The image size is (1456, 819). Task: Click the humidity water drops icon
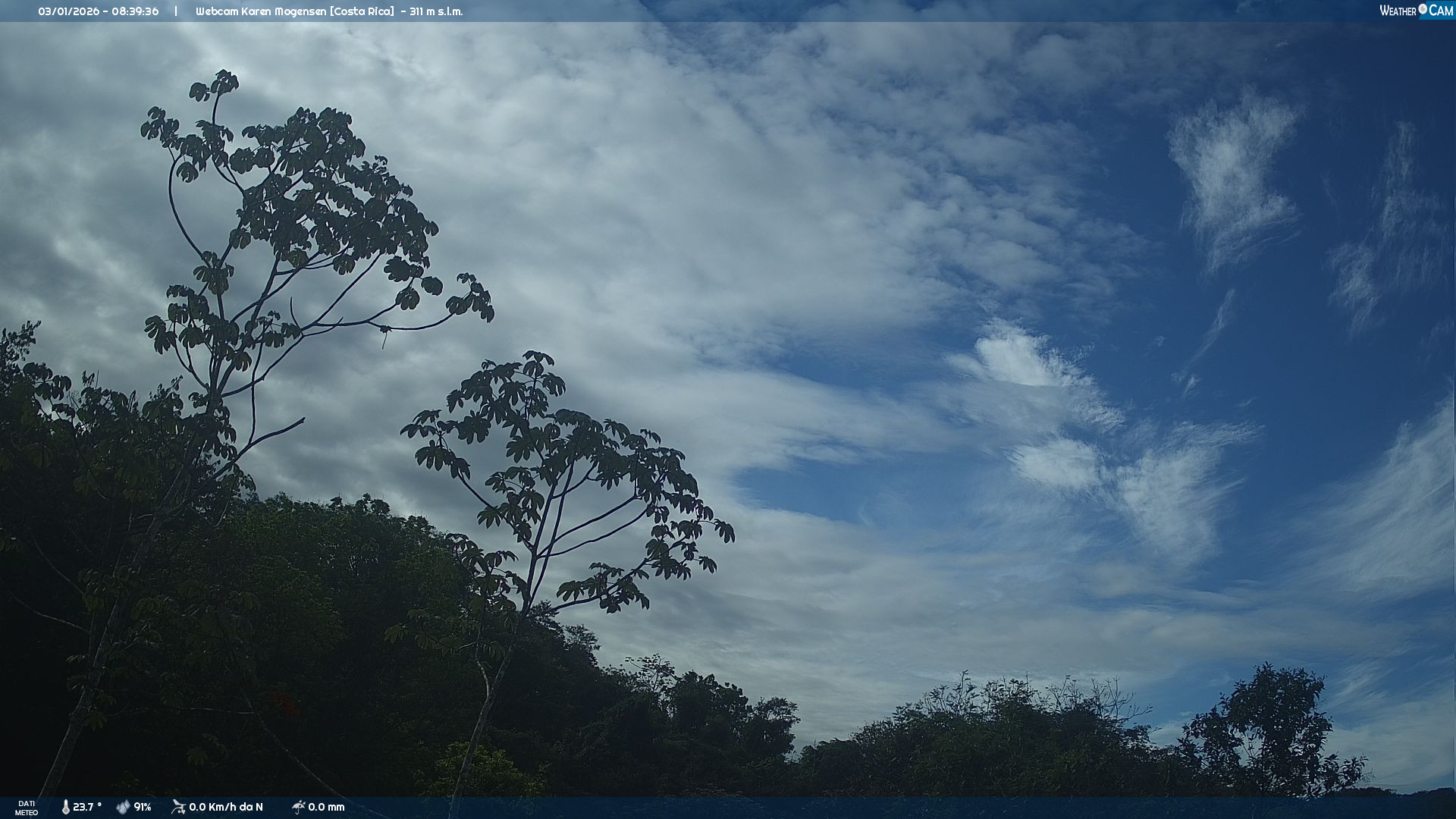point(123,808)
